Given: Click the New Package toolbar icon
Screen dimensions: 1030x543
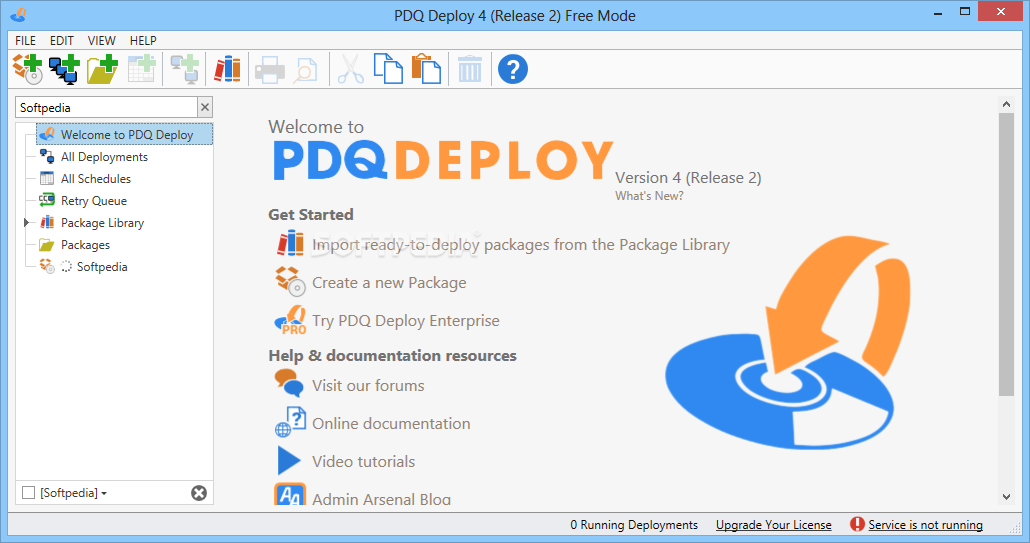Looking at the screenshot, I should (28, 69).
